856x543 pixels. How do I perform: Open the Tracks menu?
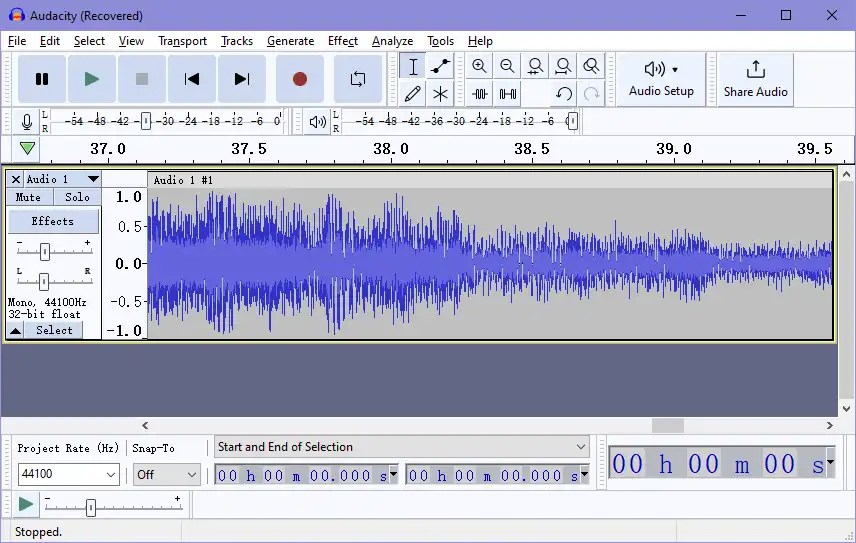(237, 41)
